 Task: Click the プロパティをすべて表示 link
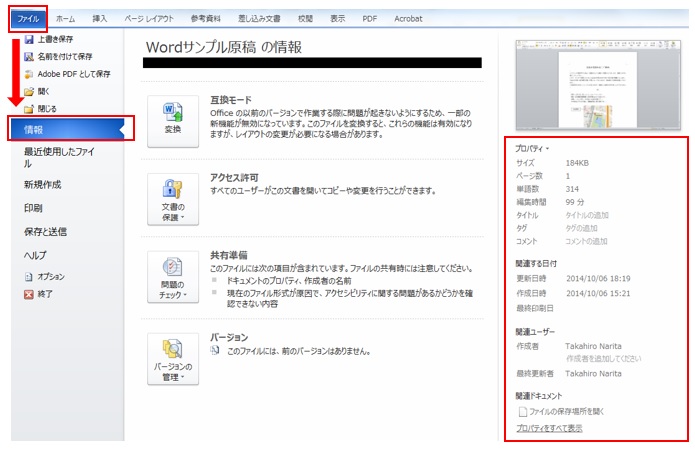(549, 428)
